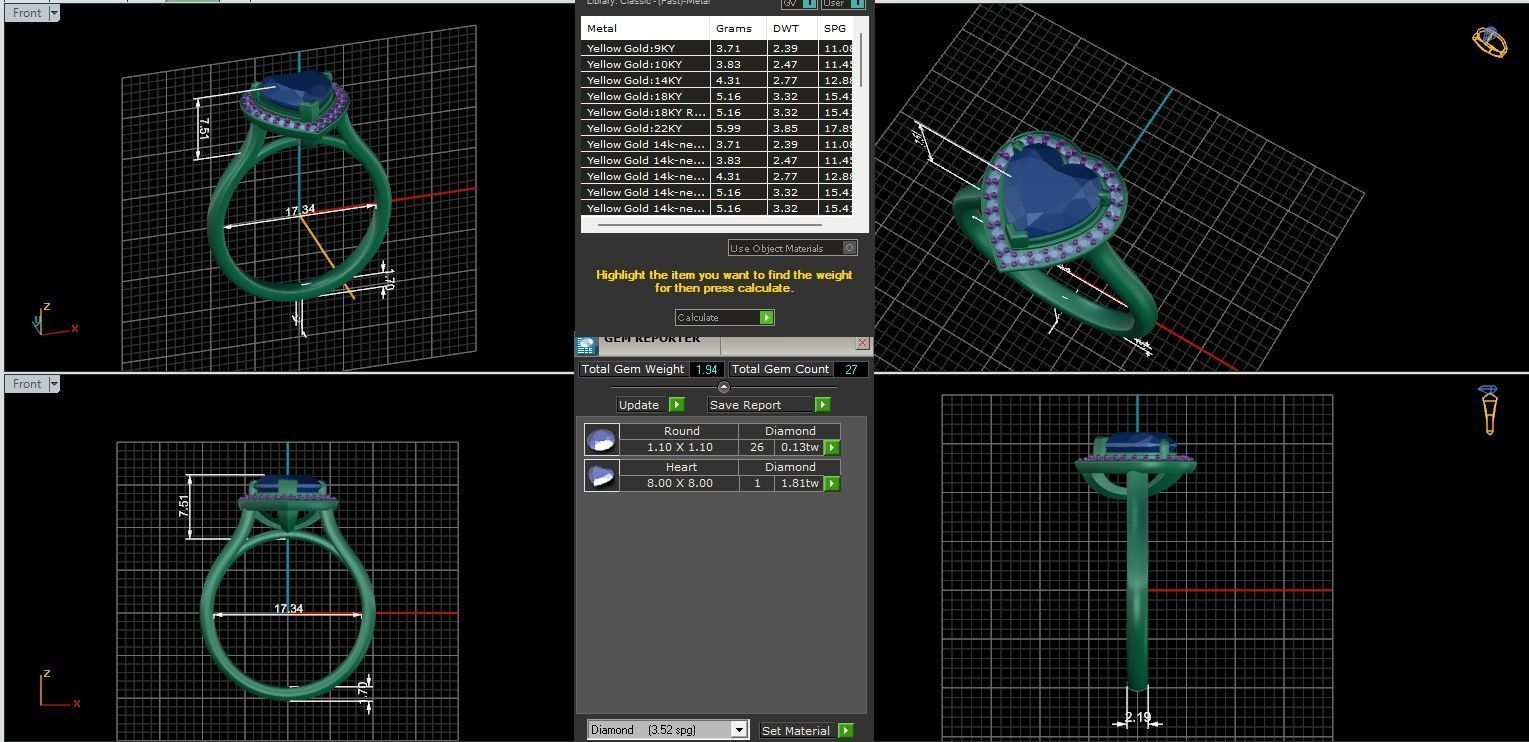The width and height of the screenshot is (1529, 742).
Task: Click the gem quantity 26 cell
Action: 756,447
